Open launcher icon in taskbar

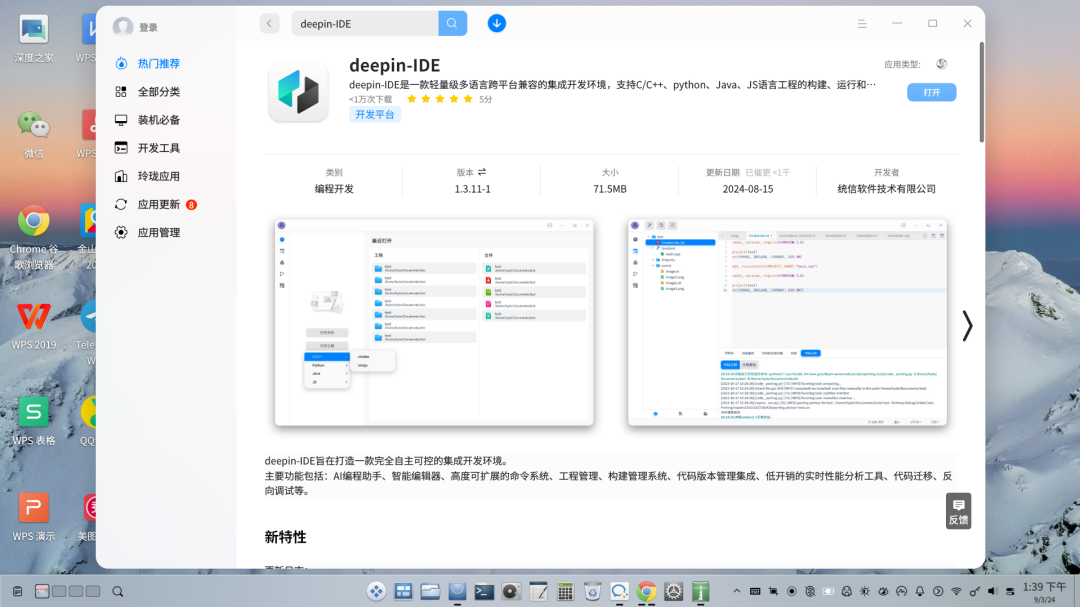tap(376, 591)
